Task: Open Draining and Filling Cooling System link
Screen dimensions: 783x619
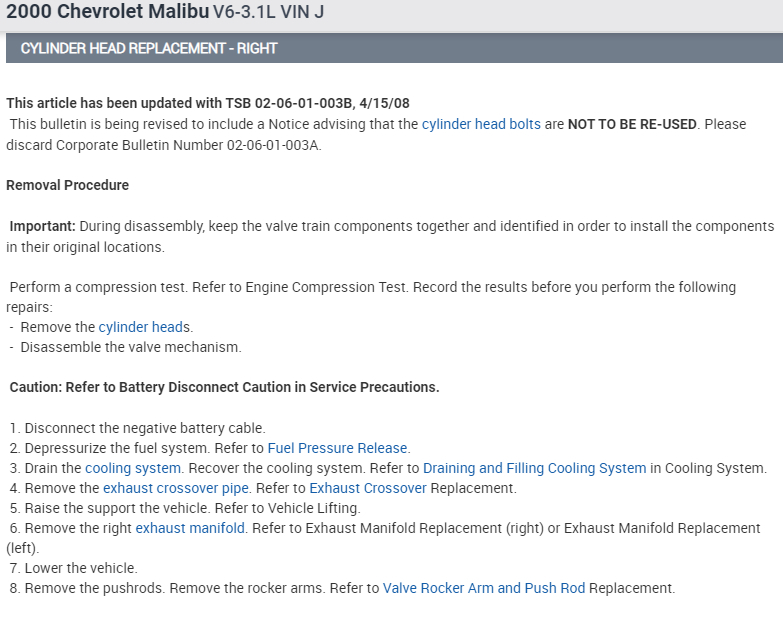Action: (534, 468)
